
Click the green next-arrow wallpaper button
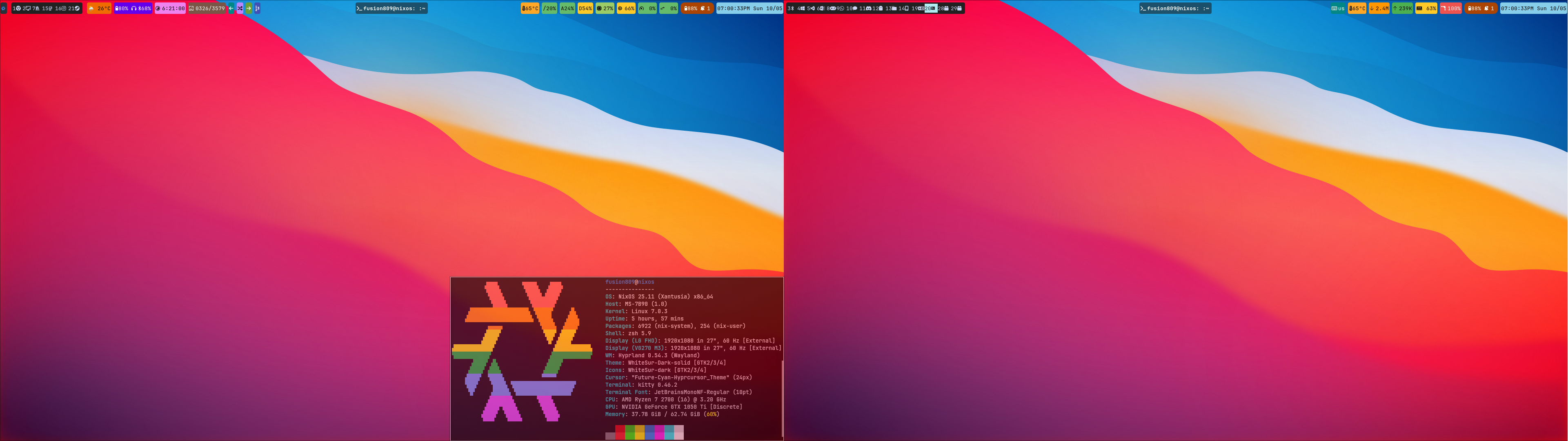click(249, 9)
